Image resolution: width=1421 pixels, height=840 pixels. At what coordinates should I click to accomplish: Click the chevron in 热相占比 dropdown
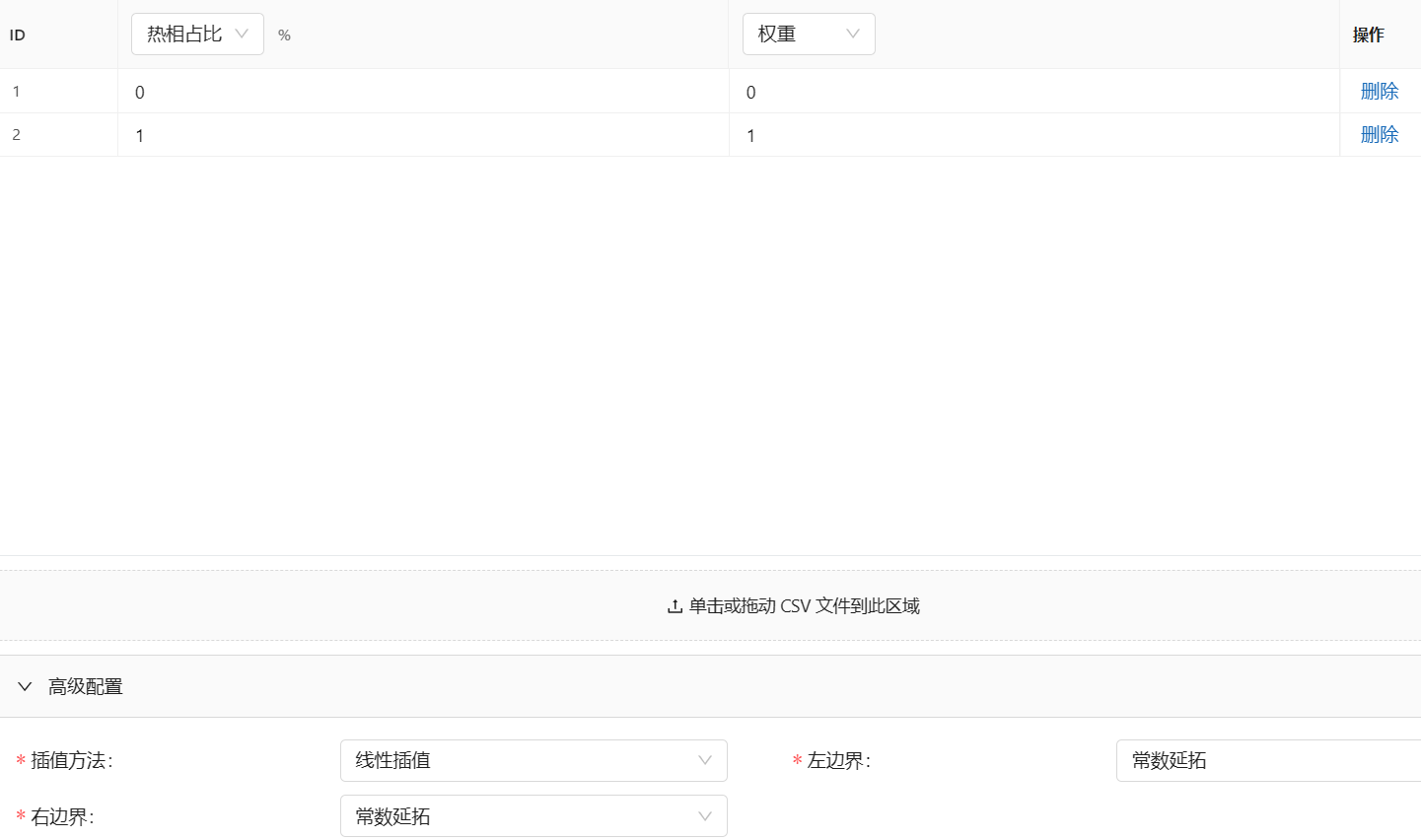tap(242, 34)
